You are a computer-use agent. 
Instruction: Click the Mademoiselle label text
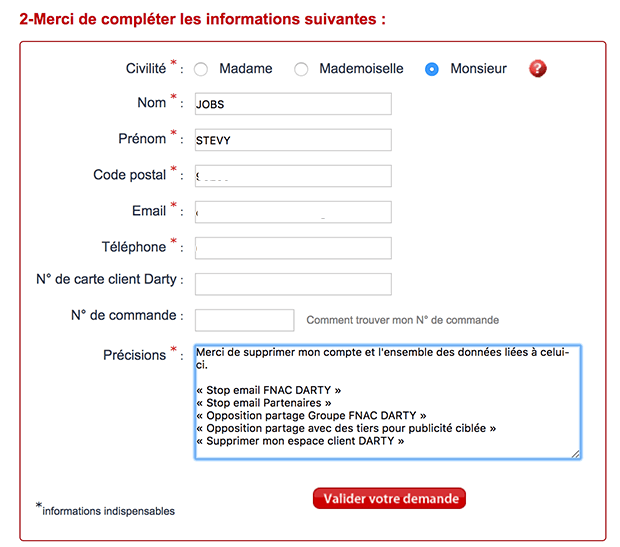(x=361, y=69)
